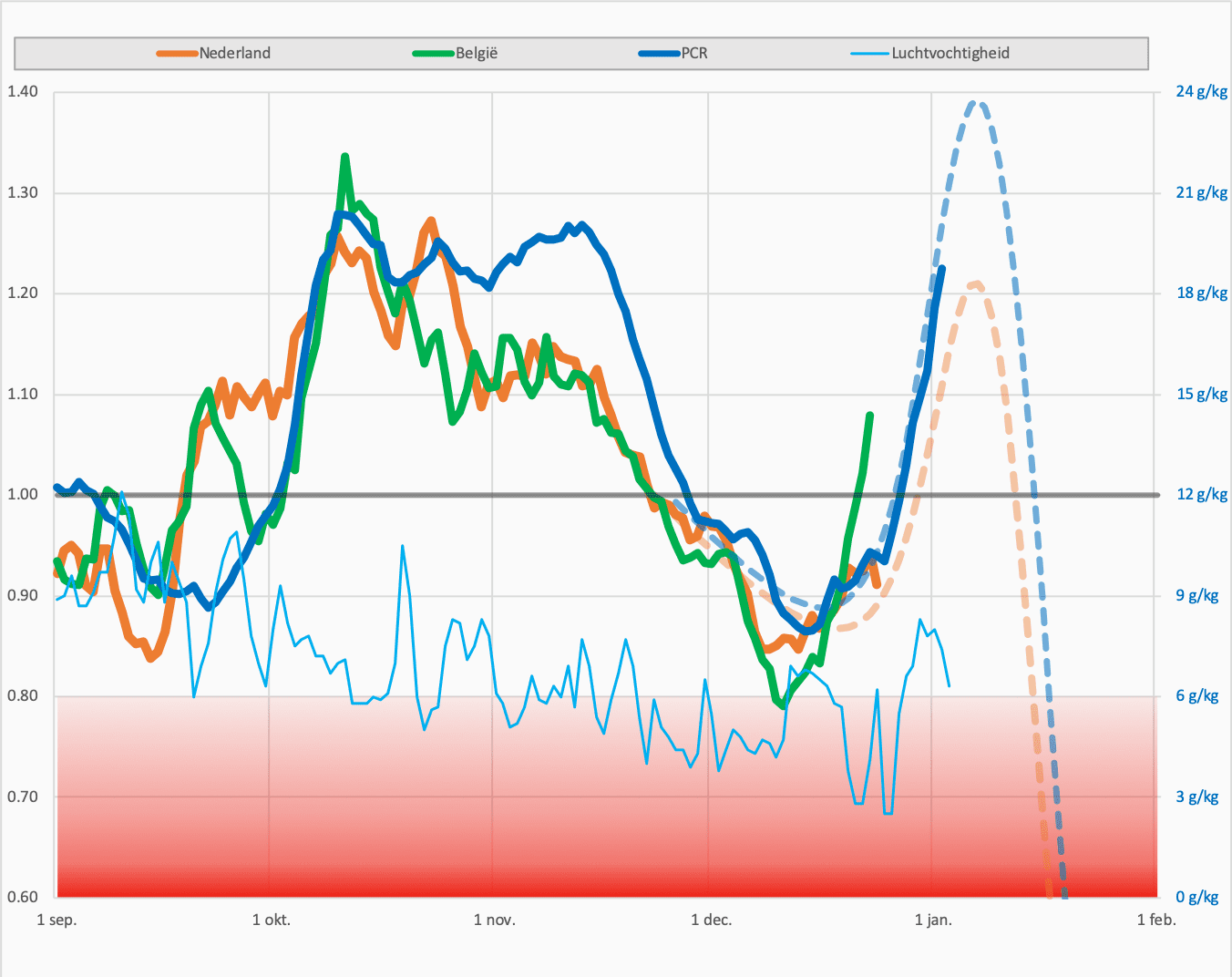The width and height of the screenshot is (1232, 977).
Task: Click the 1 okt. x-axis label
Action: click(x=272, y=920)
